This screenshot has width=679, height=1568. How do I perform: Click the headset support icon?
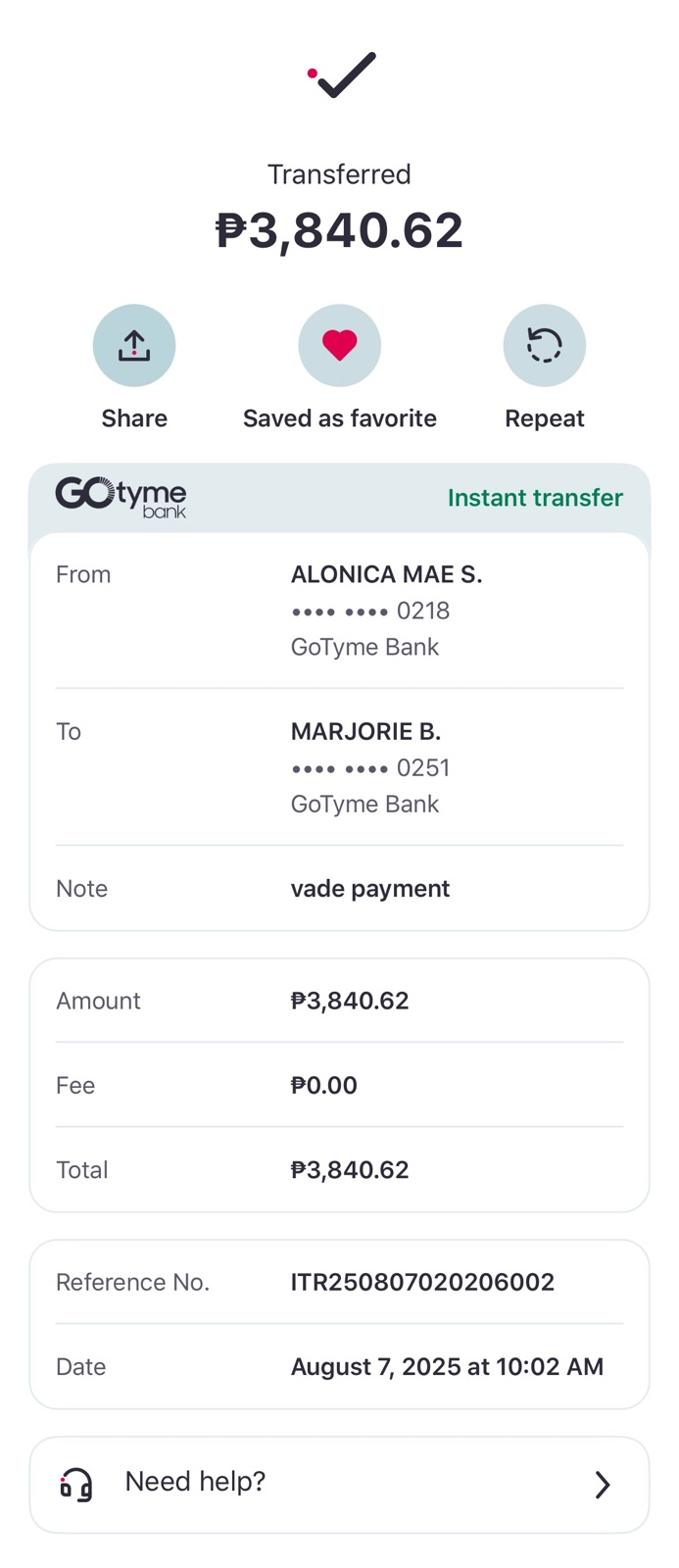pyautogui.click(x=76, y=1485)
